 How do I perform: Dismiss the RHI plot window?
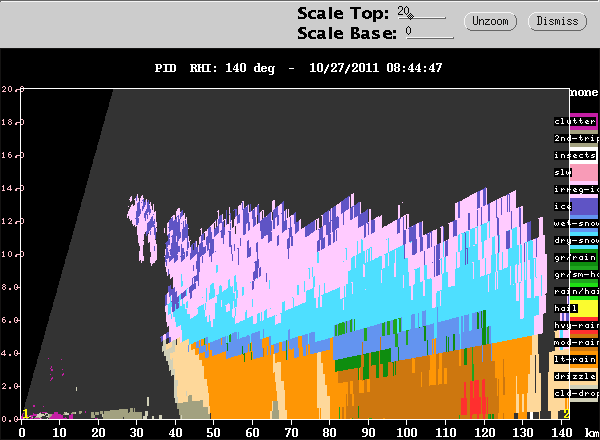(557, 21)
